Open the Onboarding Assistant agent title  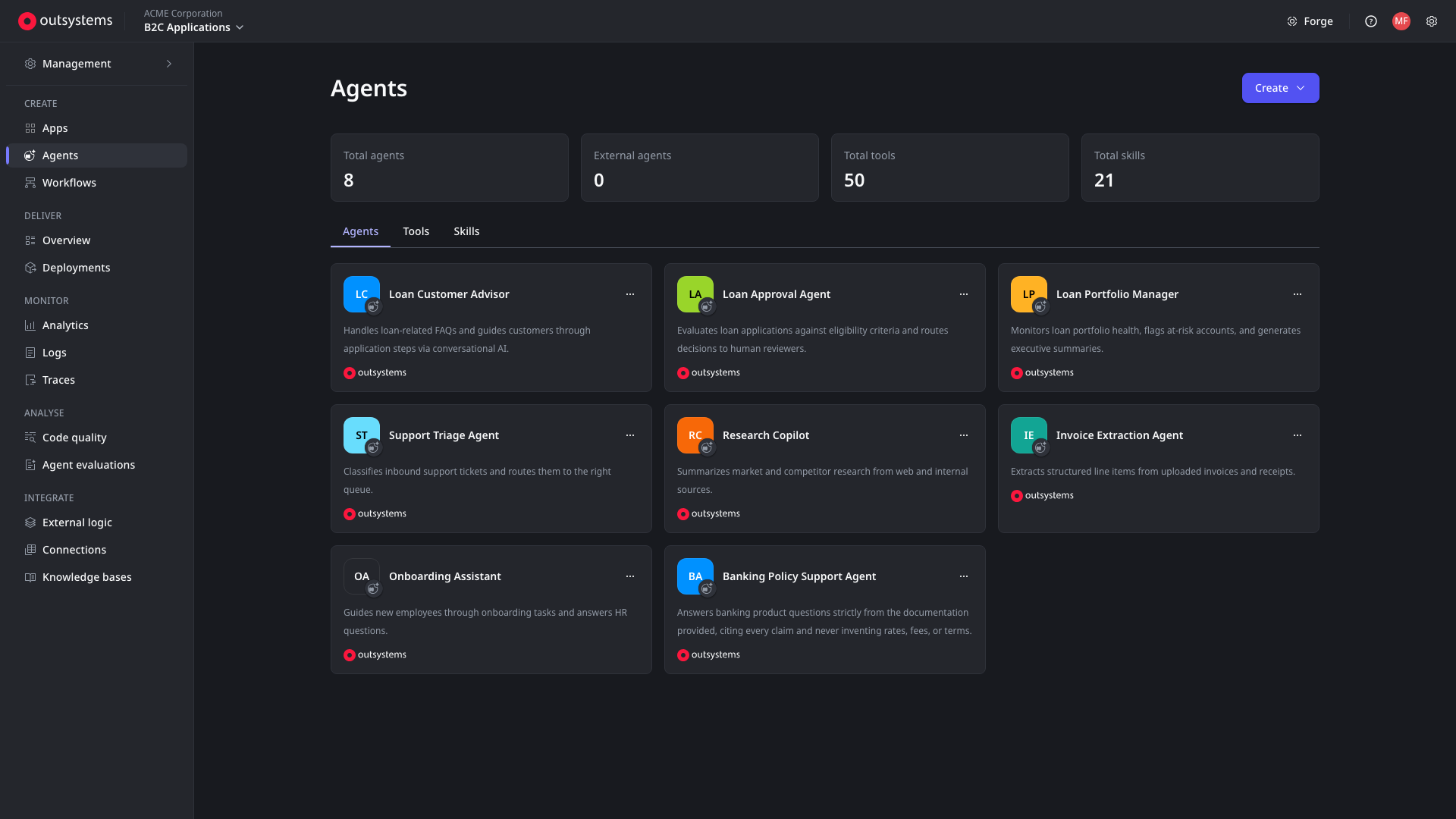click(x=444, y=576)
